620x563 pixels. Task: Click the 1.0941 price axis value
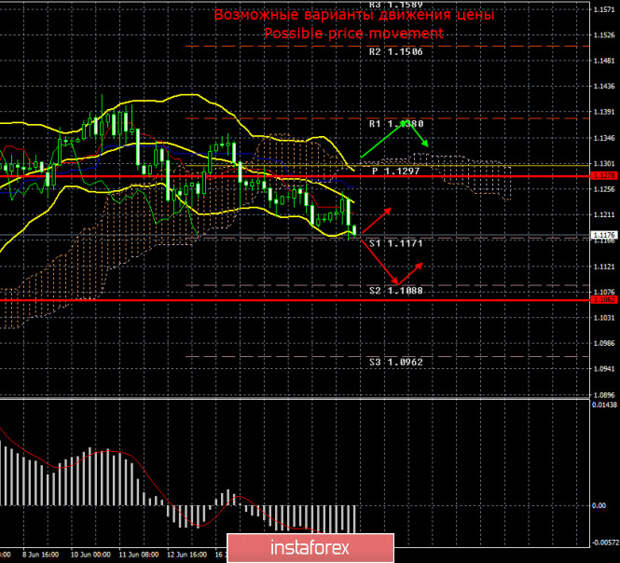point(605,369)
